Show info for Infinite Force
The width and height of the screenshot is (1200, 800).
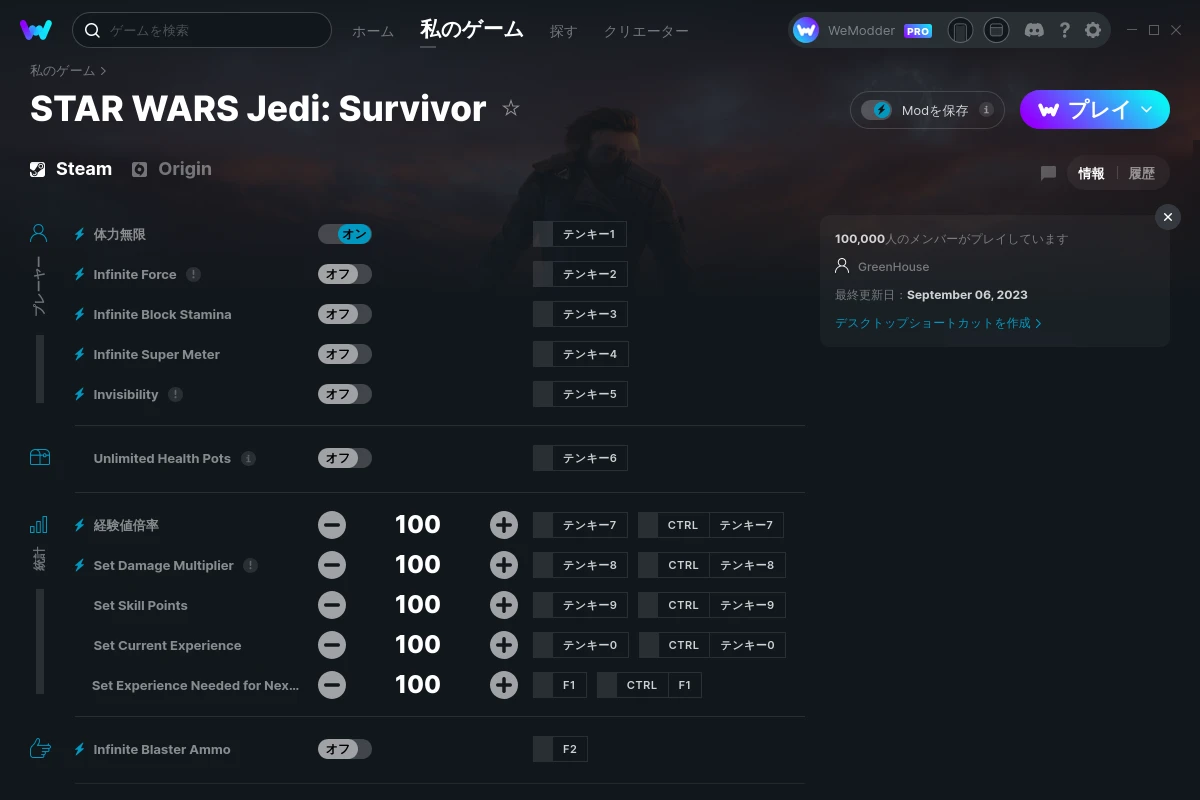pyautogui.click(x=193, y=274)
